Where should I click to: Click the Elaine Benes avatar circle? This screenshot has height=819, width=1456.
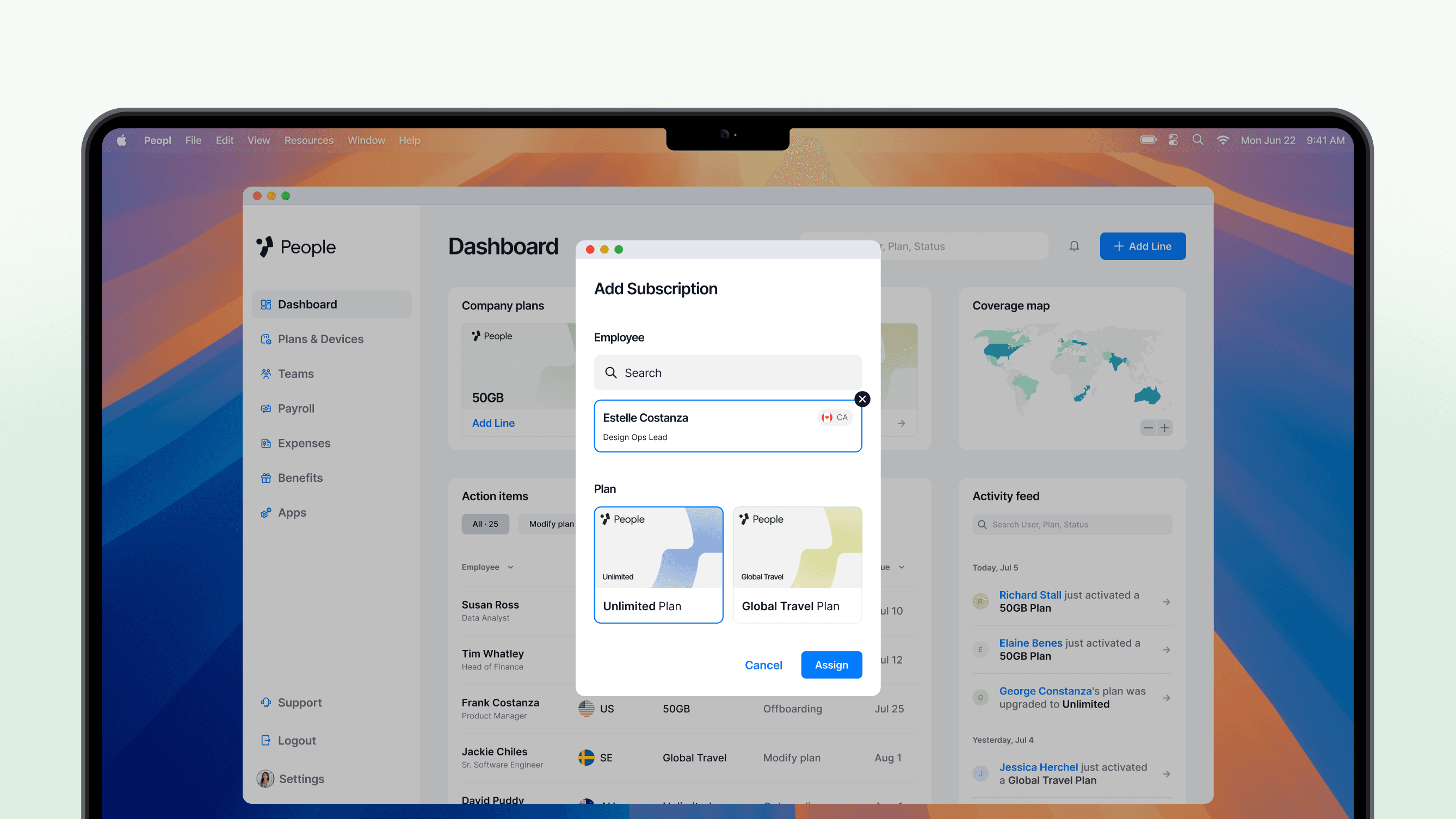pyautogui.click(x=980, y=649)
